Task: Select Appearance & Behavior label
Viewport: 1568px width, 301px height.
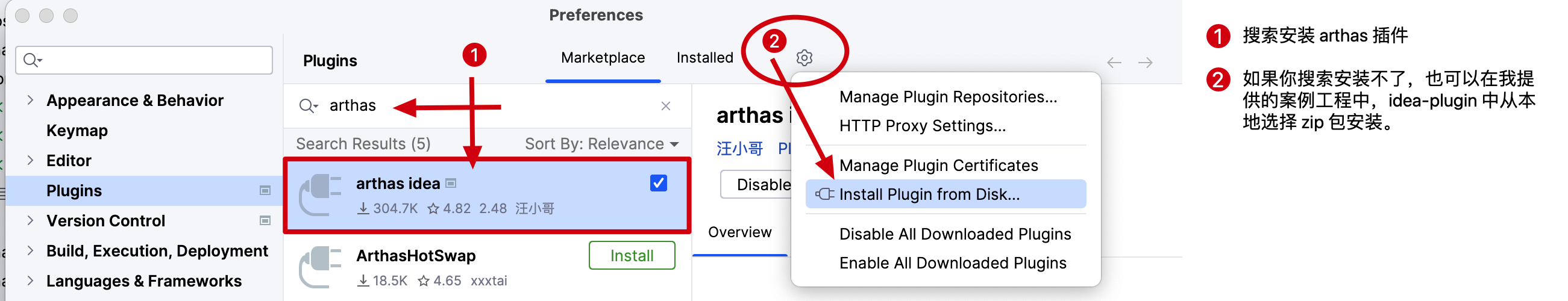Action: [x=135, y=101]
